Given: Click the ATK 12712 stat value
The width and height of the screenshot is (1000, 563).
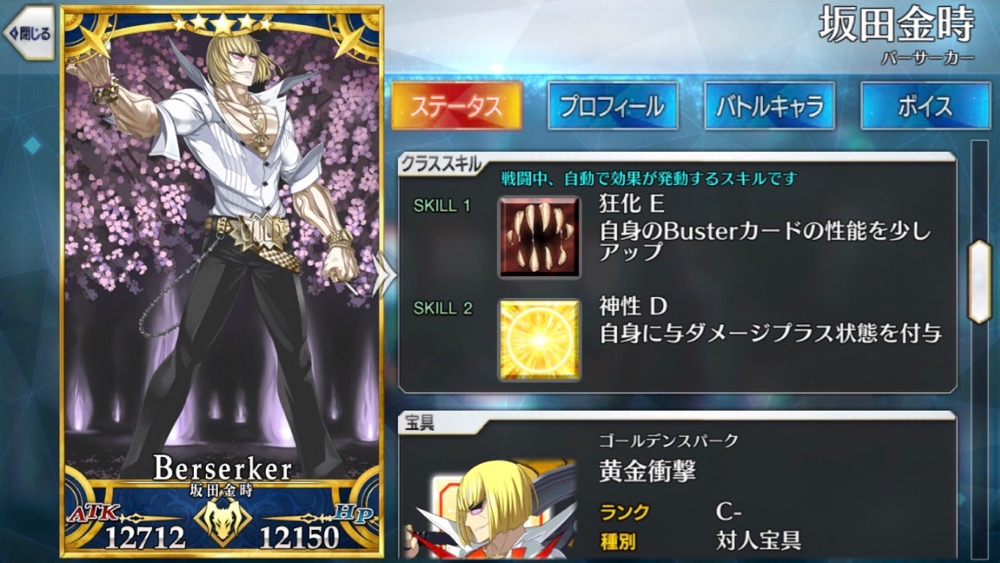Looking at the screenshot, I should [x=145, y=537].
